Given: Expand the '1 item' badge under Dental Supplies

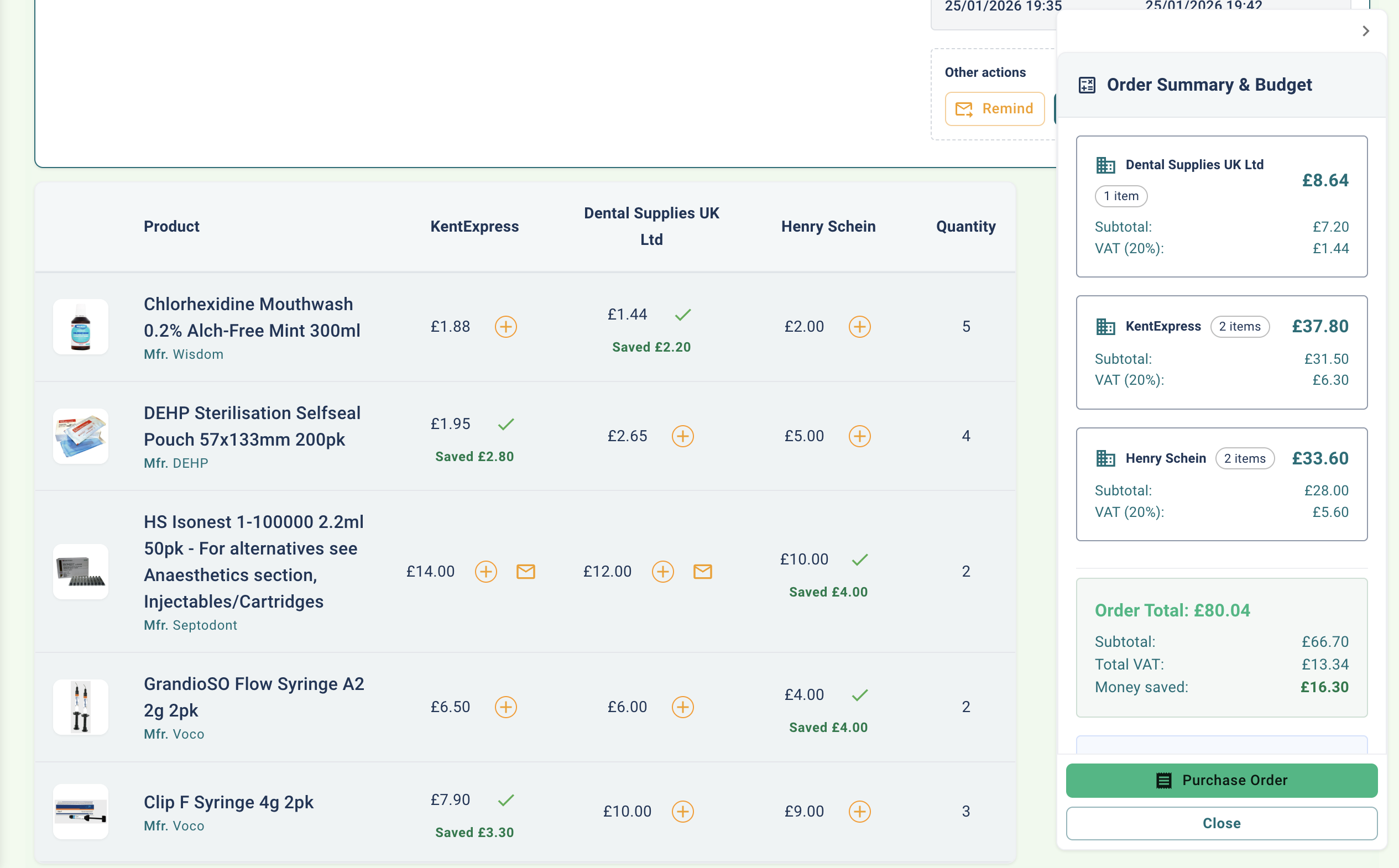Looking at the screenshot, I should (1120, 196).
